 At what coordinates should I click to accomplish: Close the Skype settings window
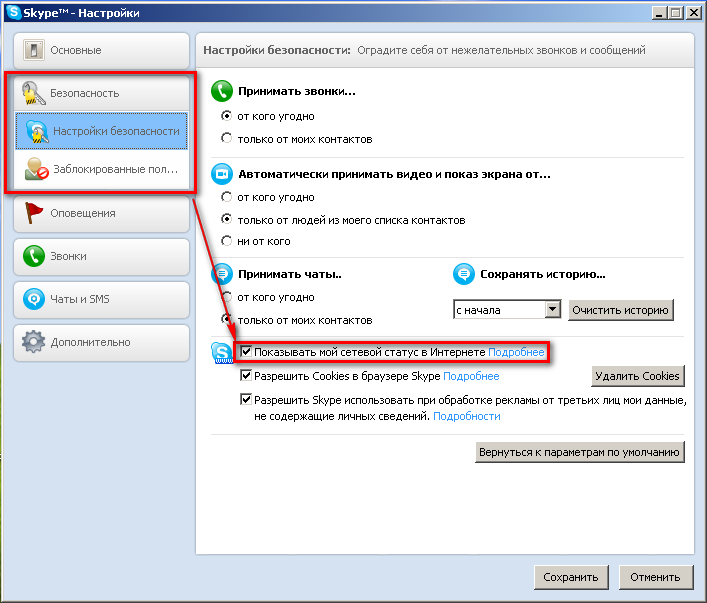click(693, 13)
